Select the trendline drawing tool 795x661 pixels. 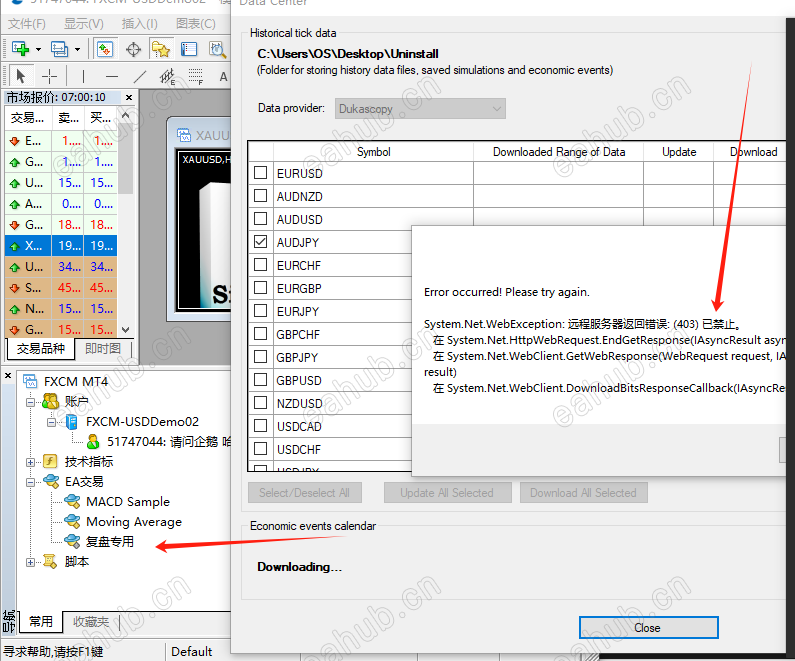[139, 77]
